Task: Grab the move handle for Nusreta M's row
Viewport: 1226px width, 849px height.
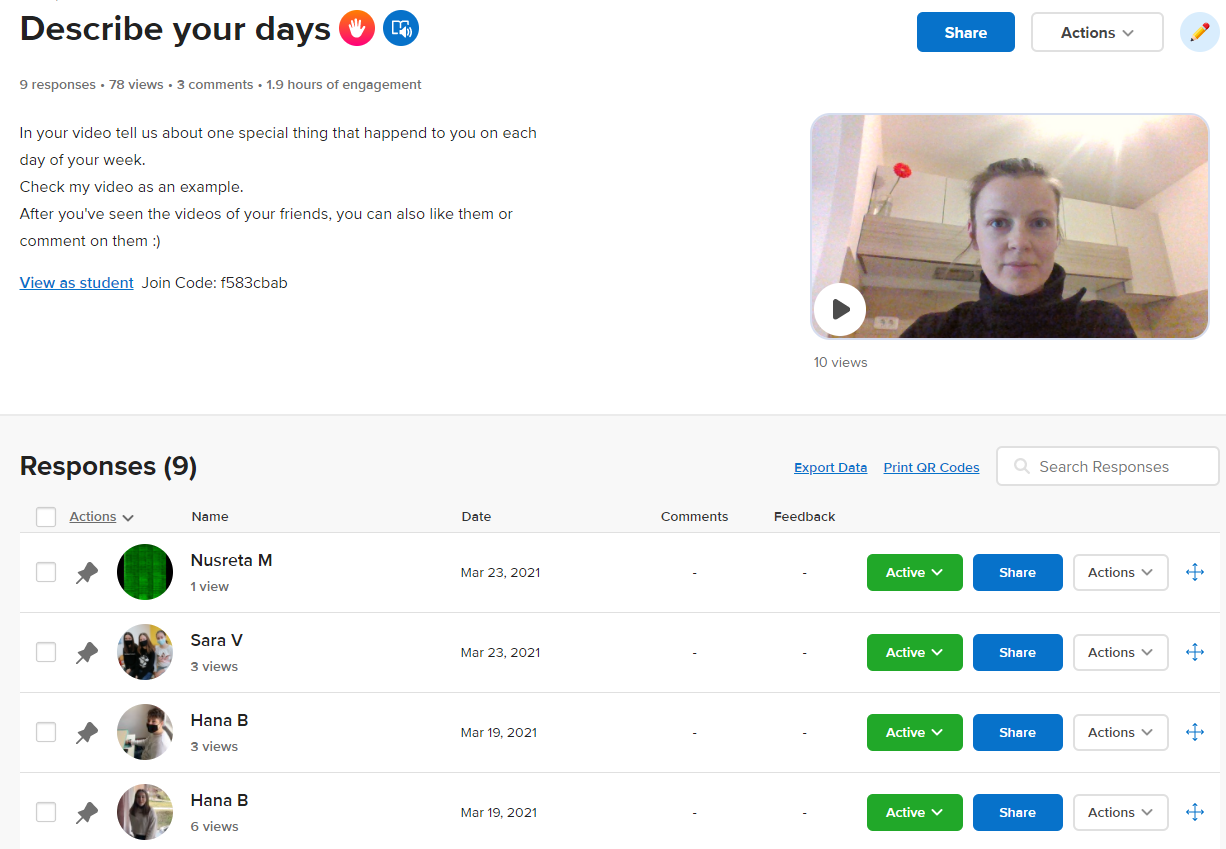Action: click(x=1194, y=572)
